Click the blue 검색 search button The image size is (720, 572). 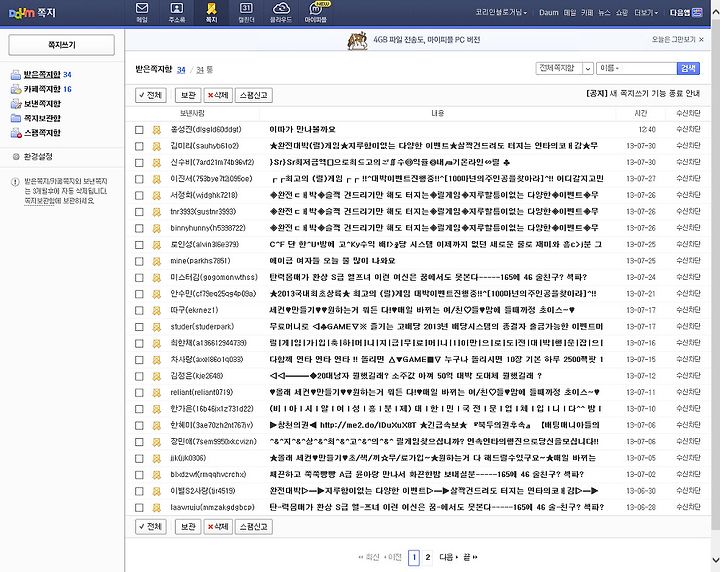tap(688, 68)
